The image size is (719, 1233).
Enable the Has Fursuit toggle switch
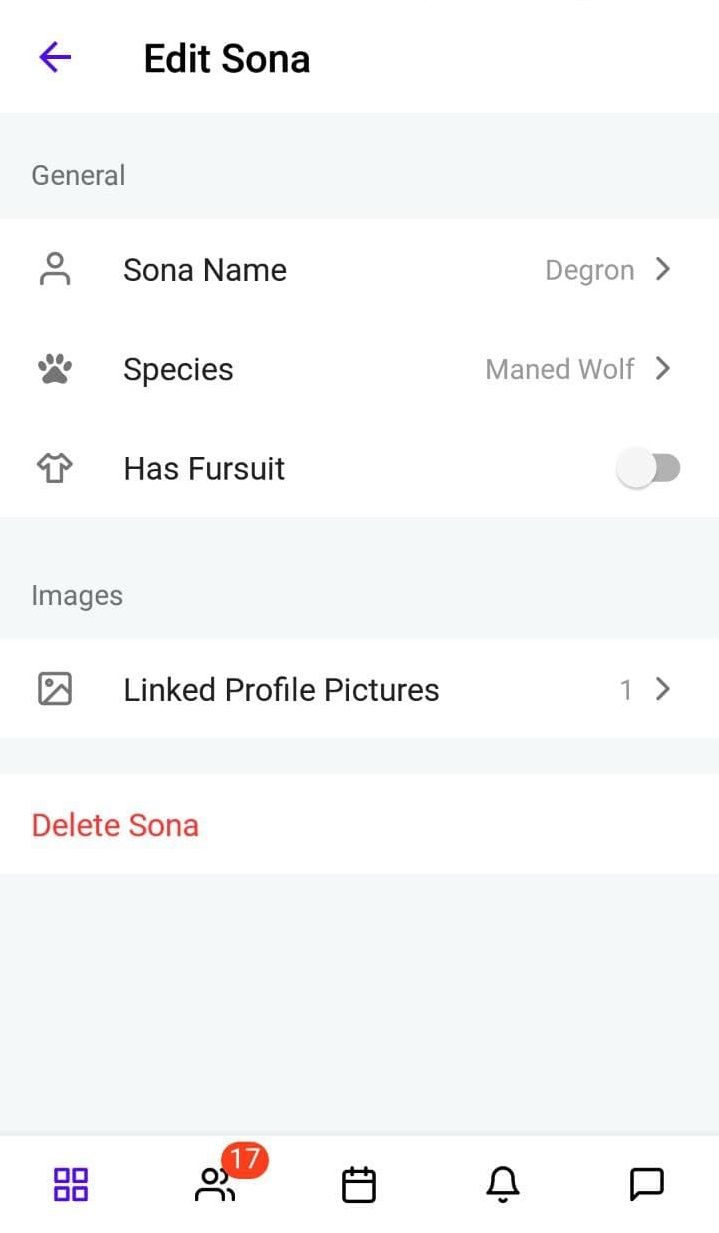(x=649, y=468)
